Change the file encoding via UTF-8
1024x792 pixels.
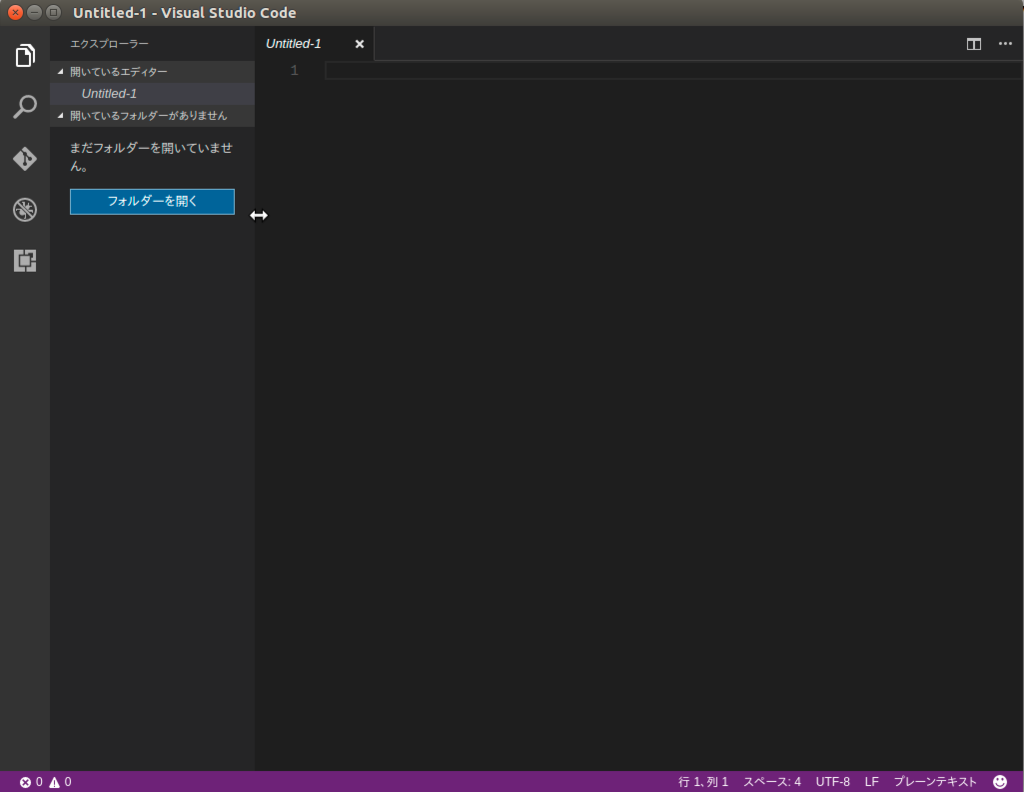pyautogui.click(x=833, y=782)
